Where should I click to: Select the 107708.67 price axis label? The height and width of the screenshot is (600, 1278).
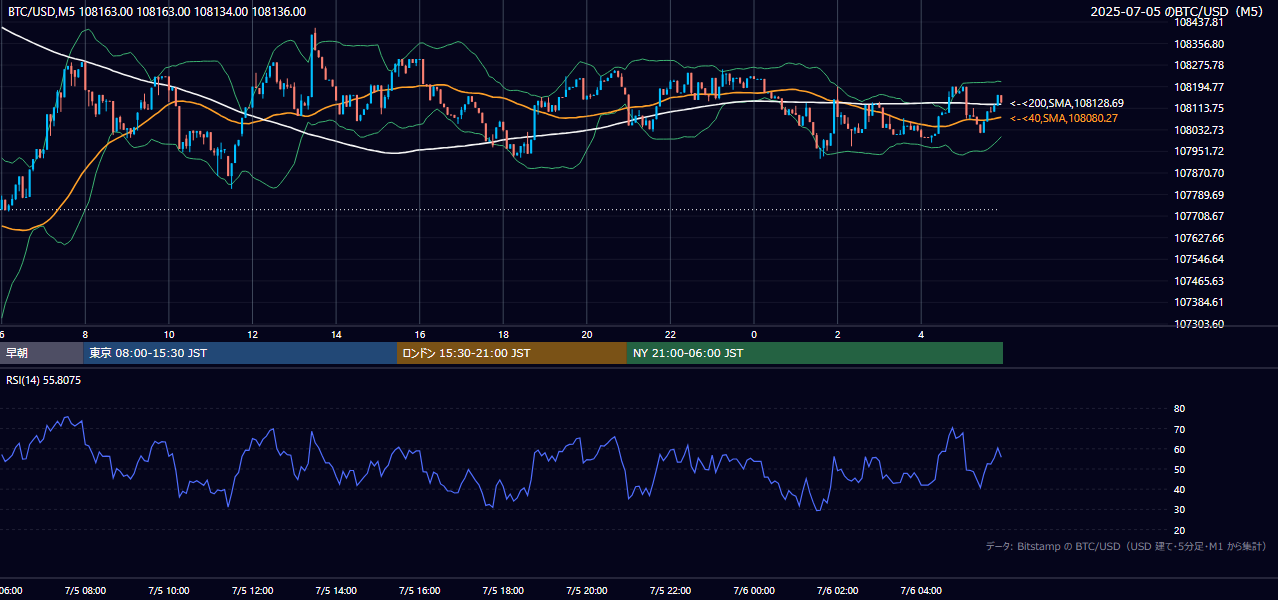tap(1199, 216)
